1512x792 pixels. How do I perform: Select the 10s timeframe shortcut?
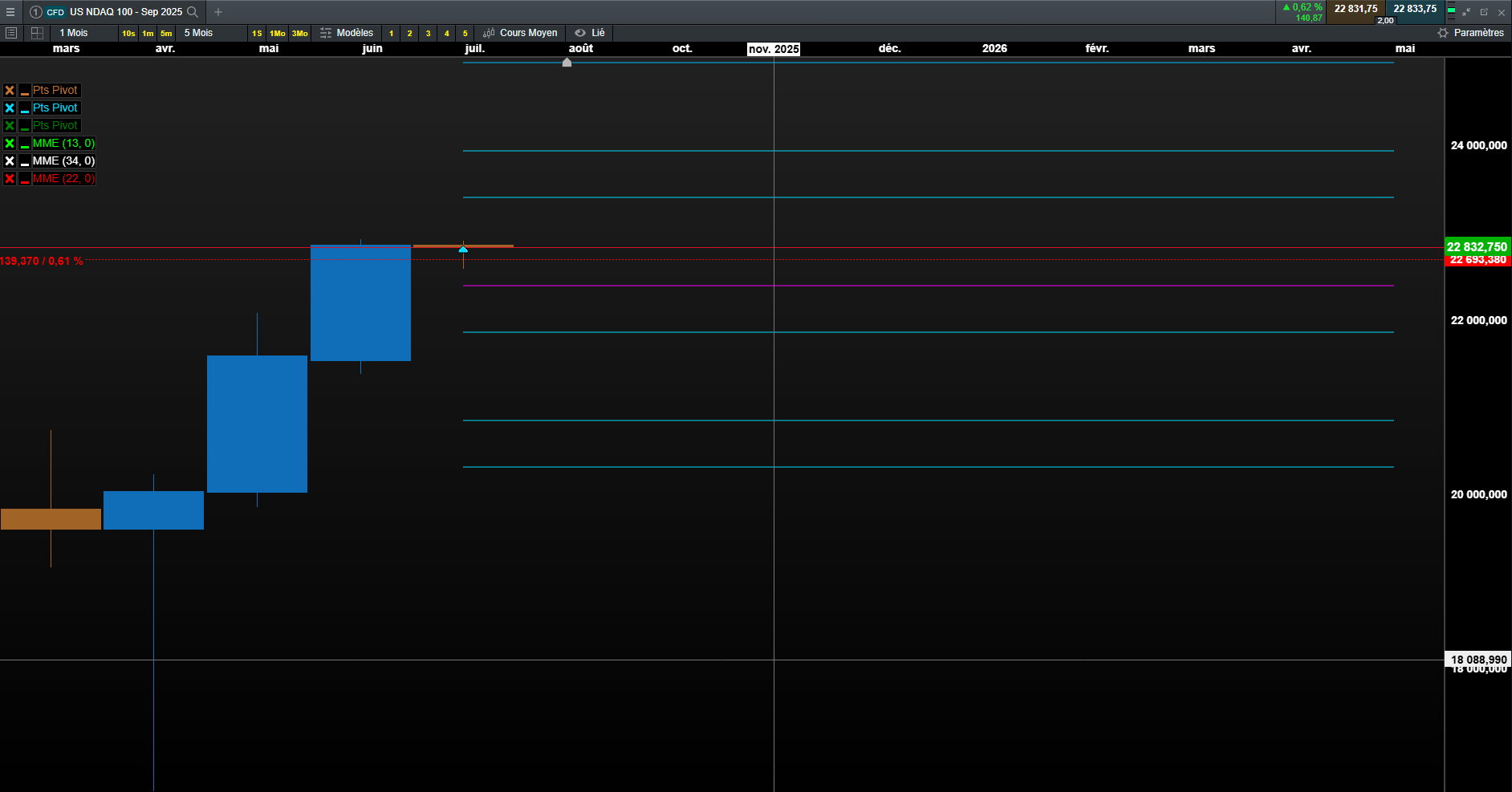tap(128, 34)
